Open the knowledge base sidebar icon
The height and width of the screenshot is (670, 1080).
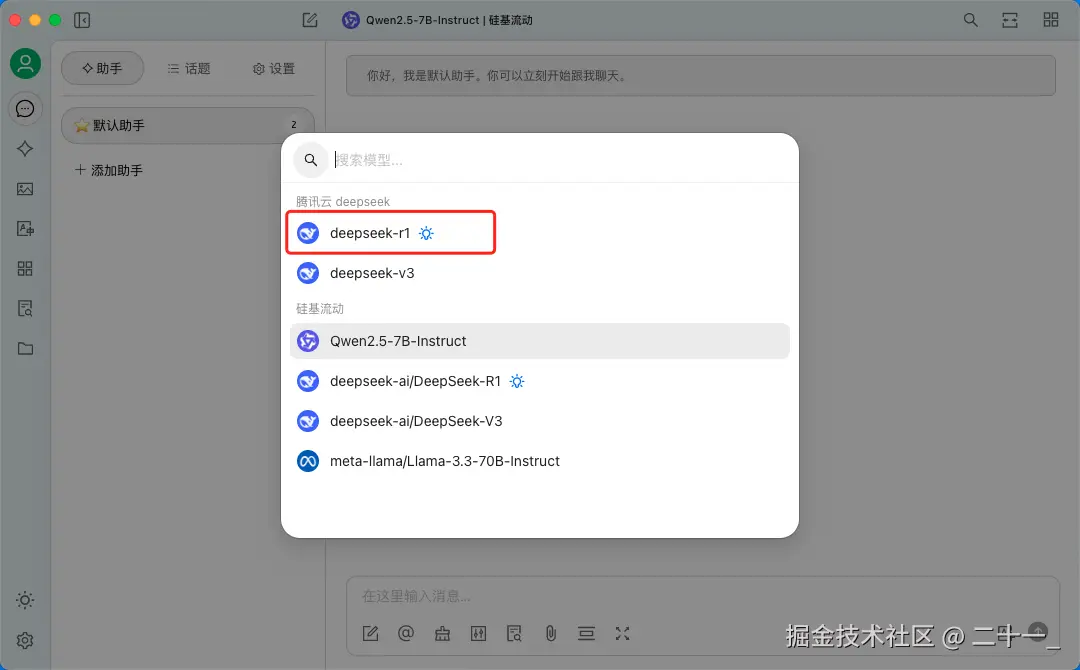coord(25,308)
